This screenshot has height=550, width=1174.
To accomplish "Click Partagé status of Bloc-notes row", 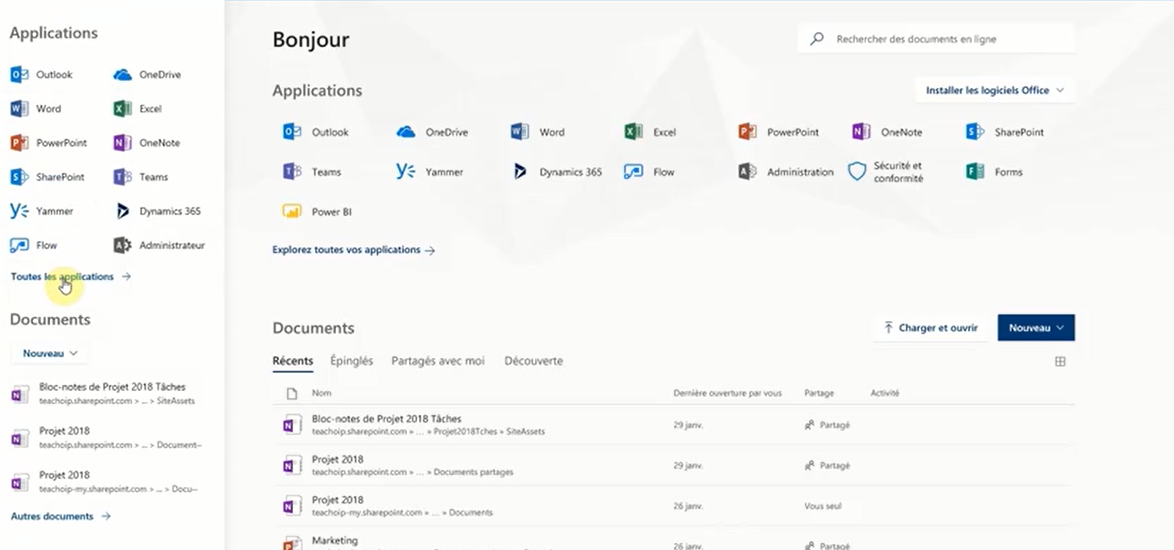I will [x=827, y=425].
